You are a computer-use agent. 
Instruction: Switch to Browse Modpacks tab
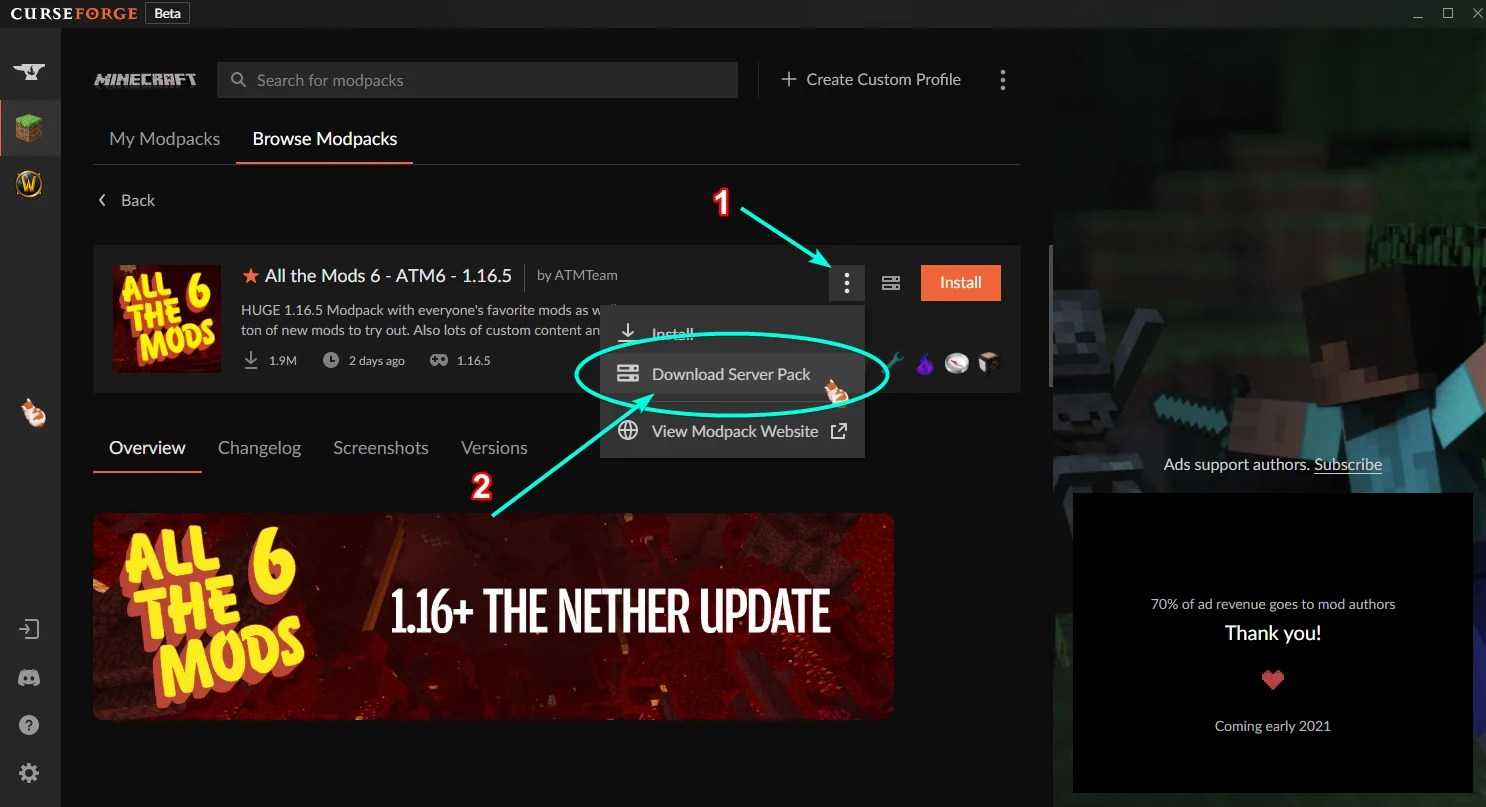point(325,139)
